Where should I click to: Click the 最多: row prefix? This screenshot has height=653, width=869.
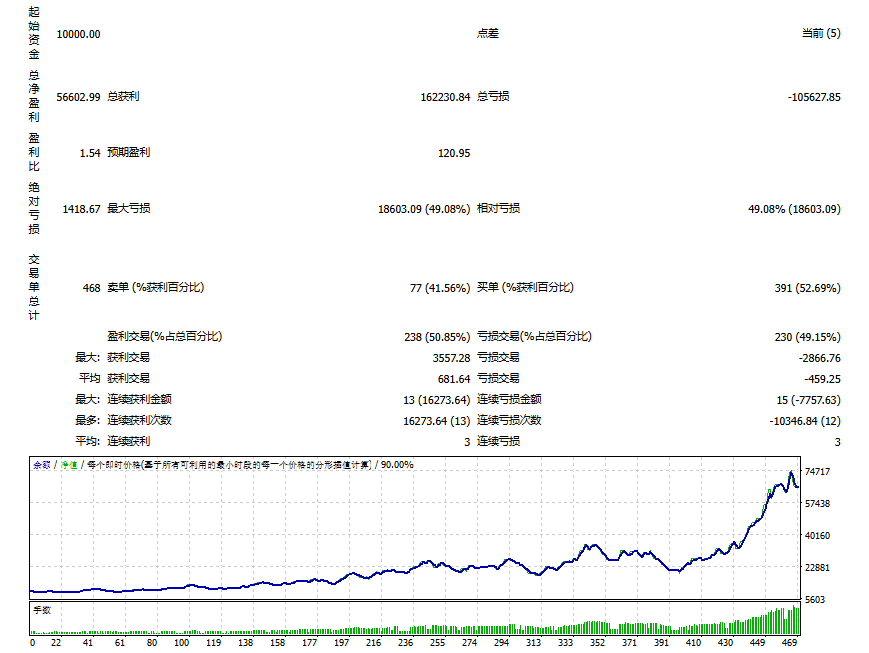[88, 421]
